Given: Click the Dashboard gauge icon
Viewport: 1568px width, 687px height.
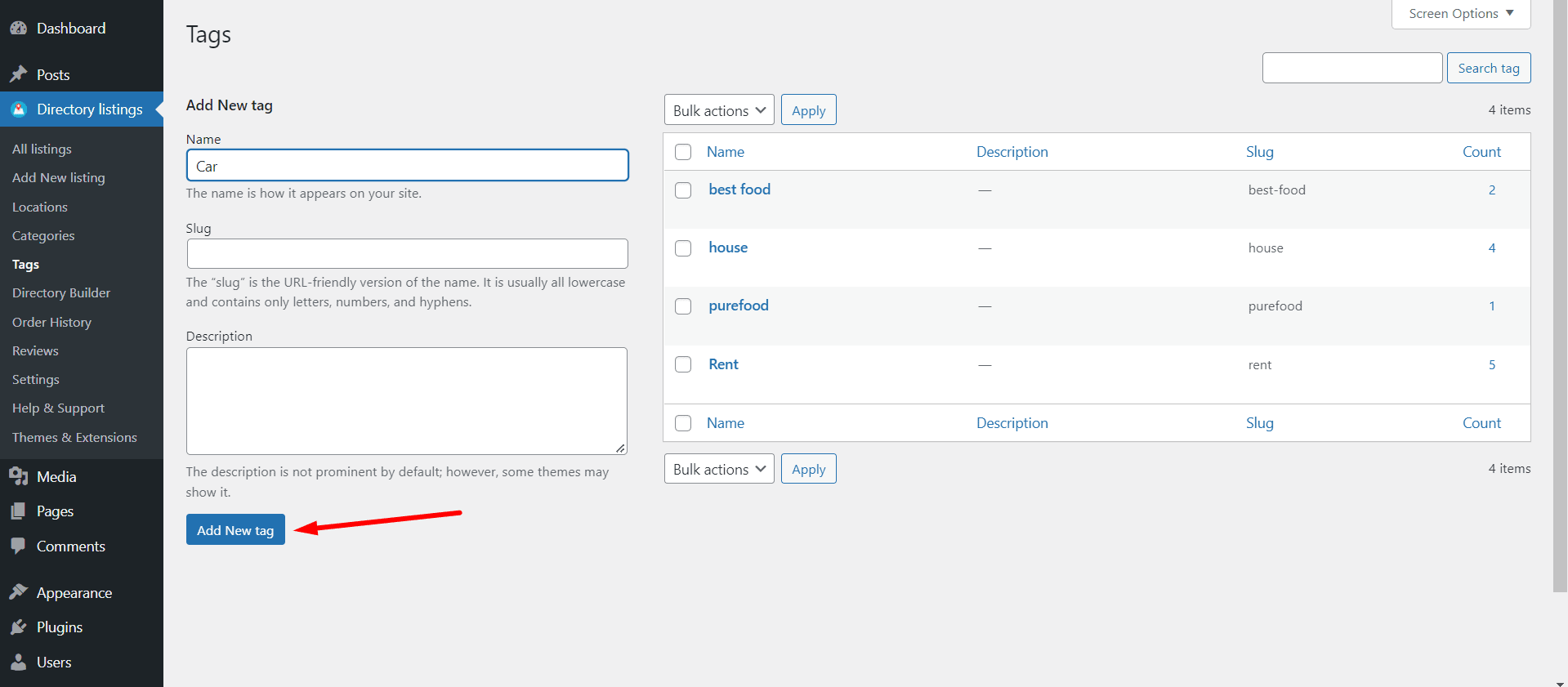Looking at the screenshot, I should [19, 28].
